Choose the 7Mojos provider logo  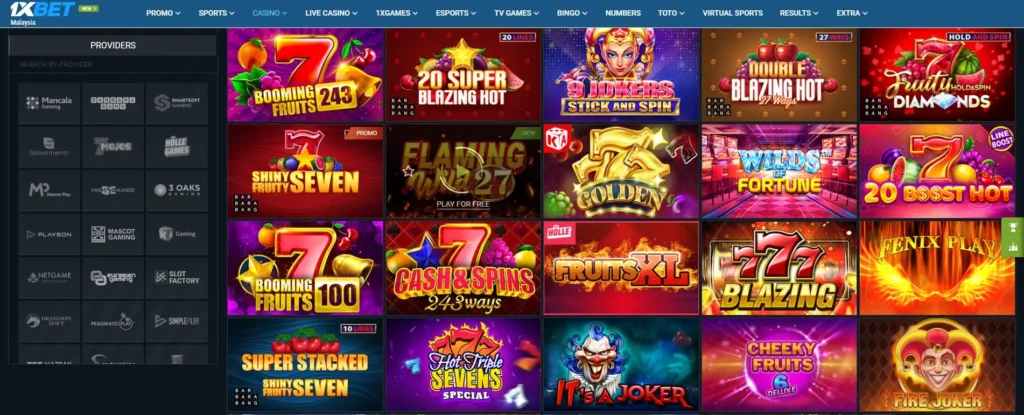pyautogui.click(x=113, y=146)
